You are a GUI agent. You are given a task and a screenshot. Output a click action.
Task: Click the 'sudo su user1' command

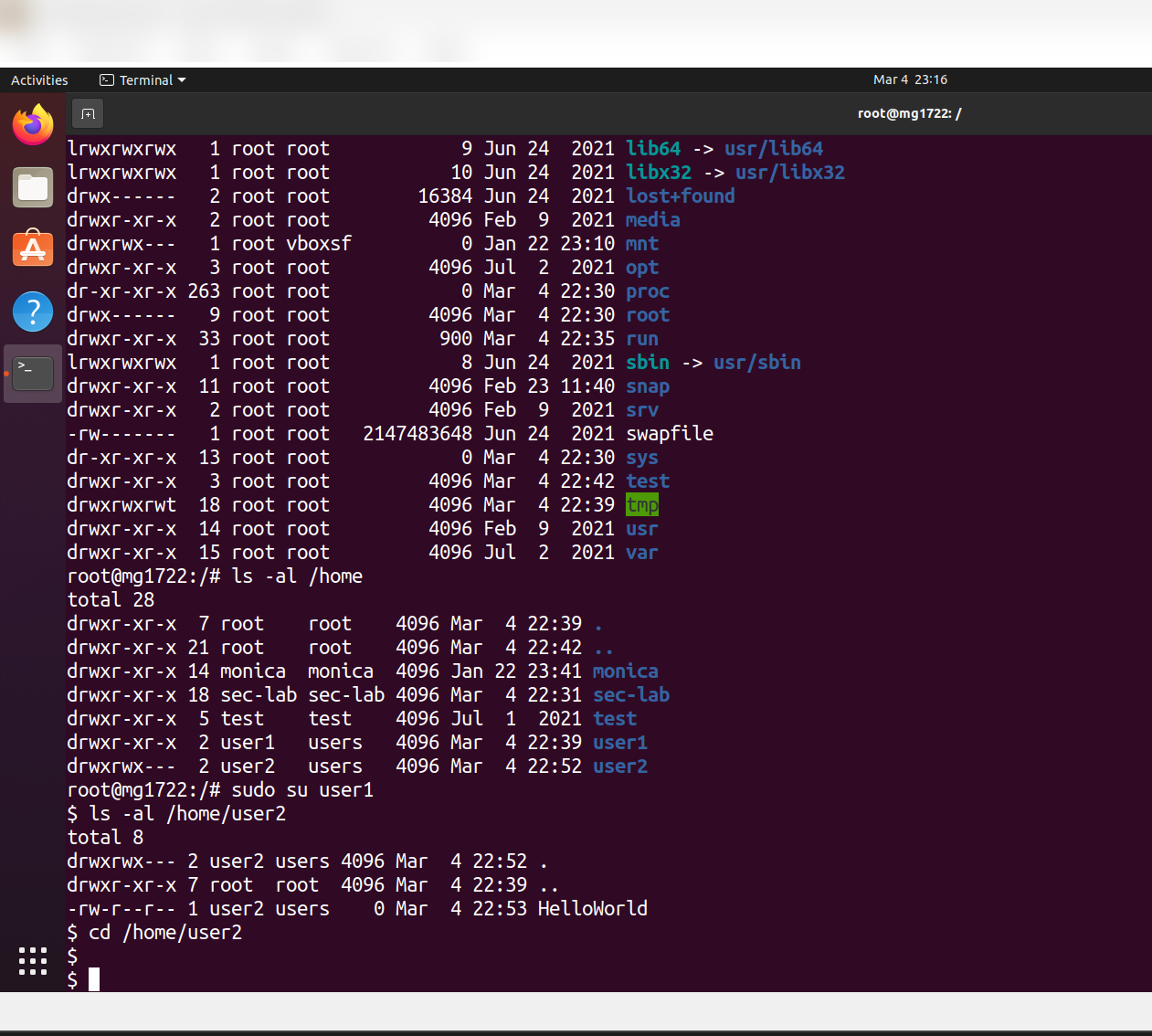302,789
